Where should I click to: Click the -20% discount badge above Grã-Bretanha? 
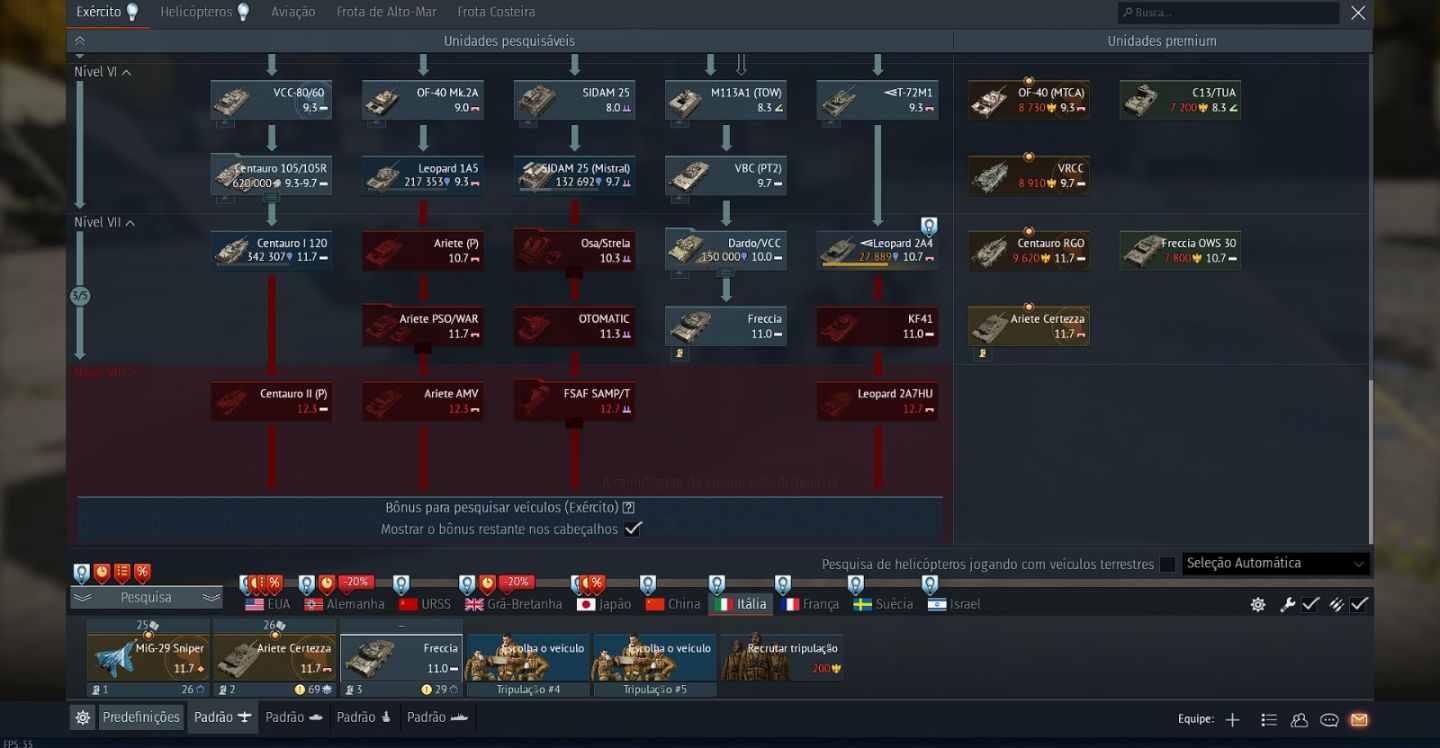[x=516, y=582]
